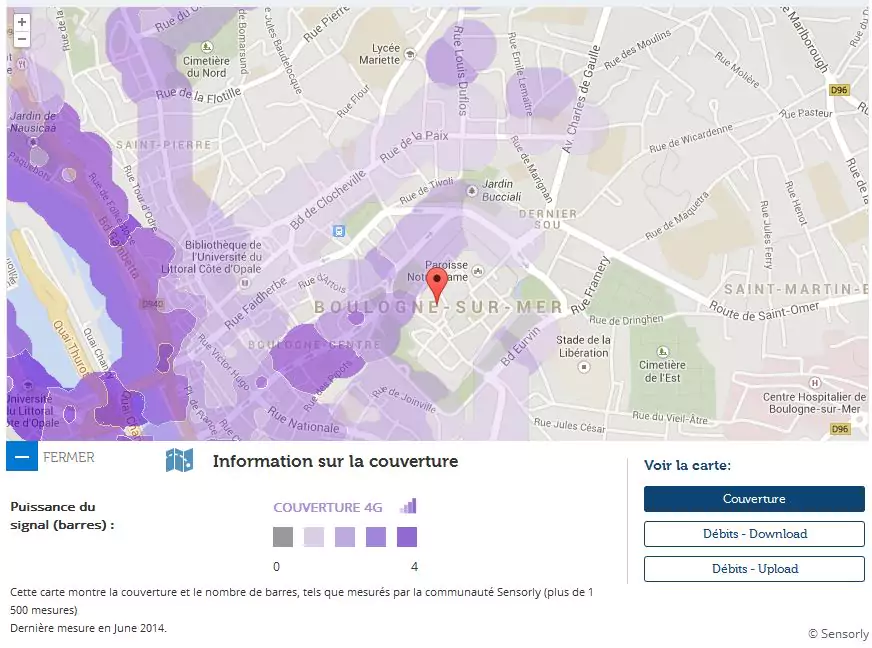The width and height of the screenshot is (872, 648).
Task: Zoom in the map with plus button
Action: tap(22, 21)
